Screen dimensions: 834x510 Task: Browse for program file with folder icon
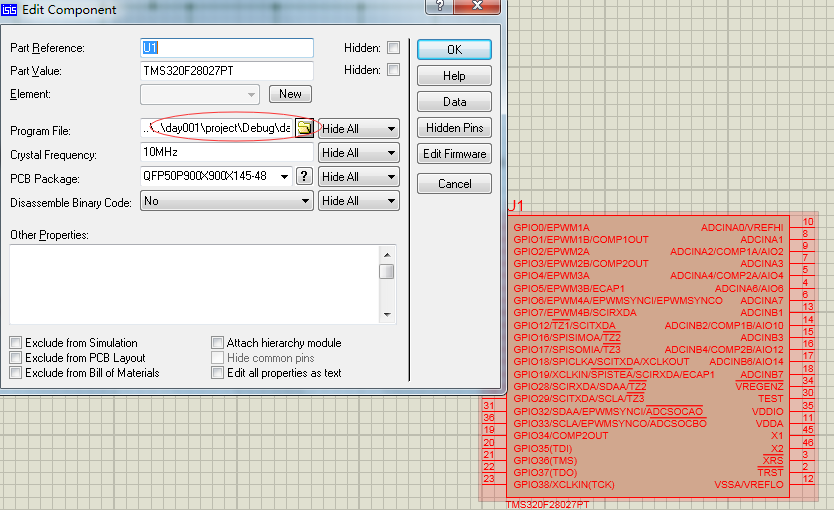pos(304,128)
